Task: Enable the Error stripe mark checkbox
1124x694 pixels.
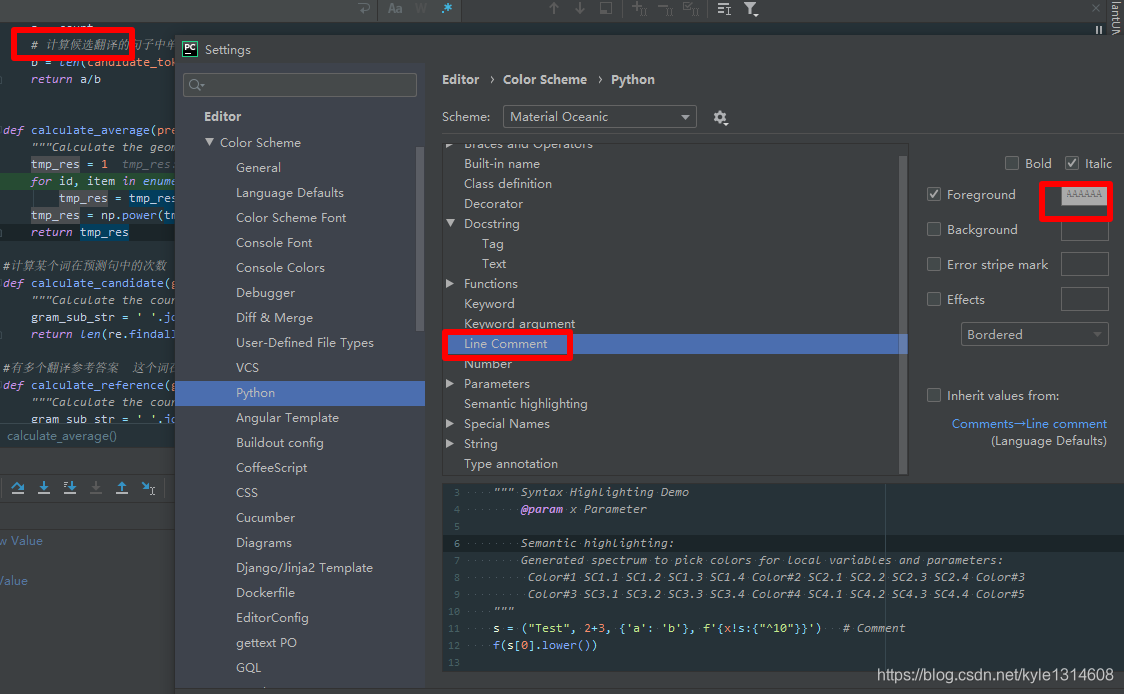Action: pyautogui.click(x=933, y=265)
